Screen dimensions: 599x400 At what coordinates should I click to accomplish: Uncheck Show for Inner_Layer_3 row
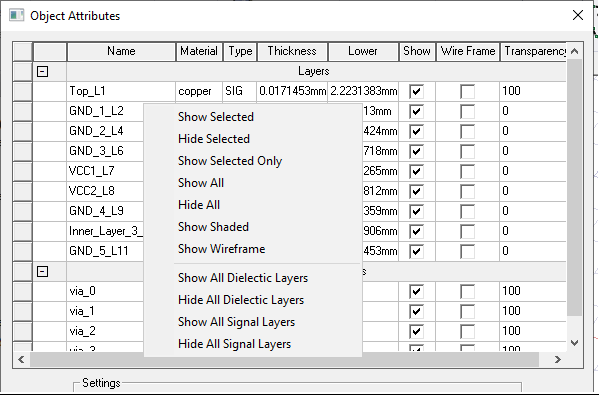(416, 232)
